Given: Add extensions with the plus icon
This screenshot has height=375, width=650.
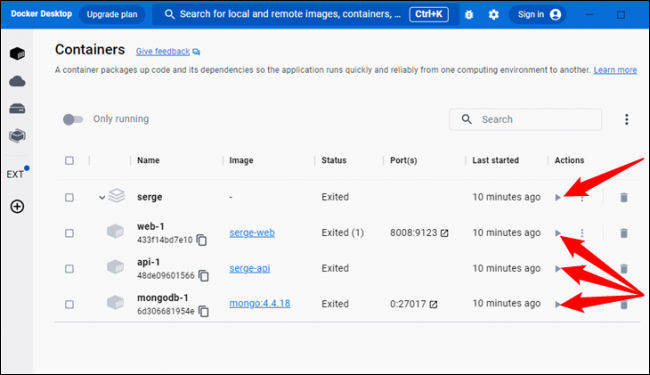Looking at the screenshot, I should tap(17, 206).
